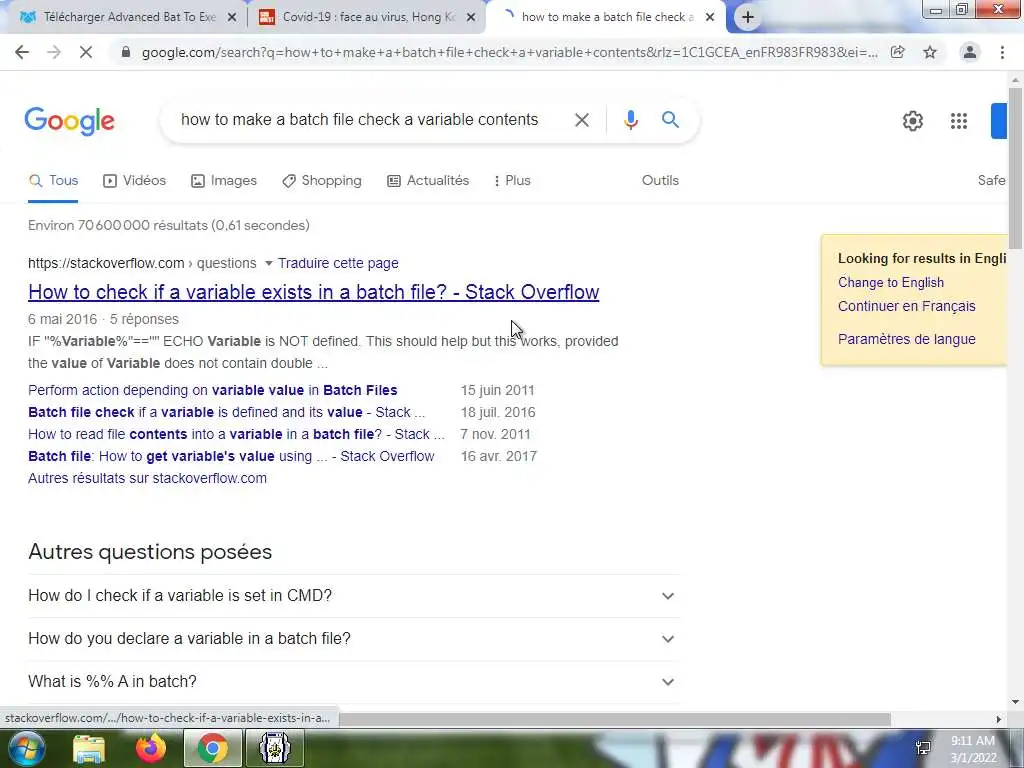Click the 'Environ 70 600 000 résultats' text

pos(168,225)
